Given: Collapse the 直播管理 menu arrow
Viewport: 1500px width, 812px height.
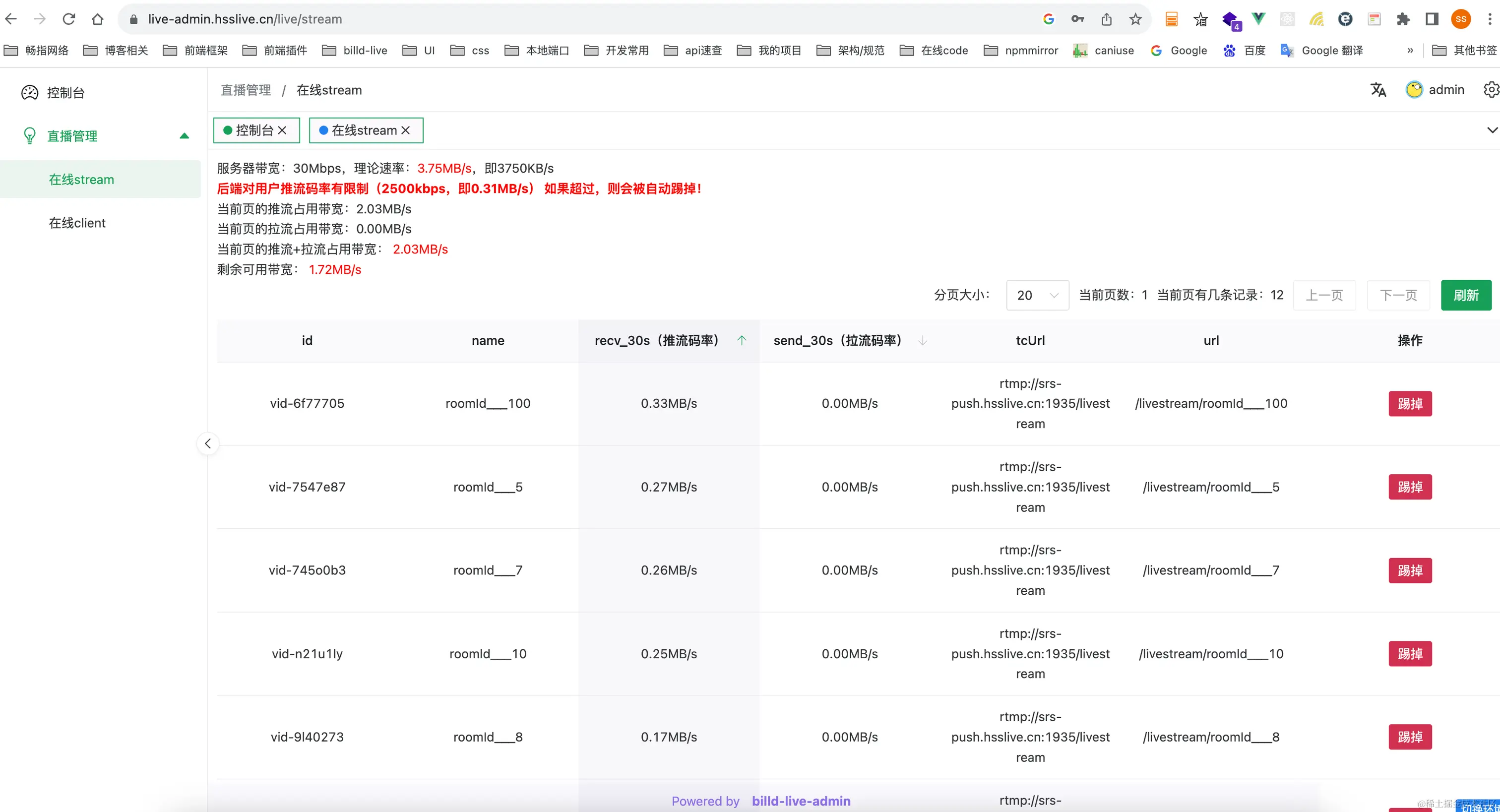Looking at the screenshot, I should click(x=185, y=136).
